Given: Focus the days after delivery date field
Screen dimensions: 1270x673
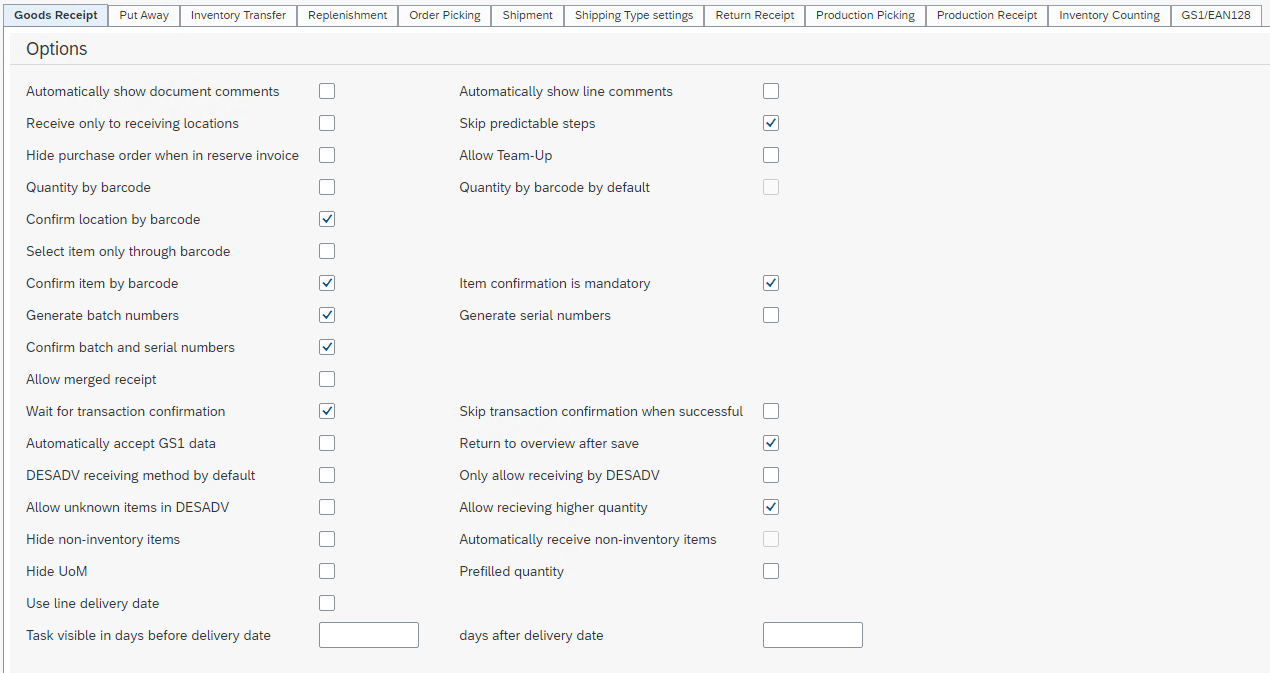Looking at the screenshot, I should [x=812, y=635].
